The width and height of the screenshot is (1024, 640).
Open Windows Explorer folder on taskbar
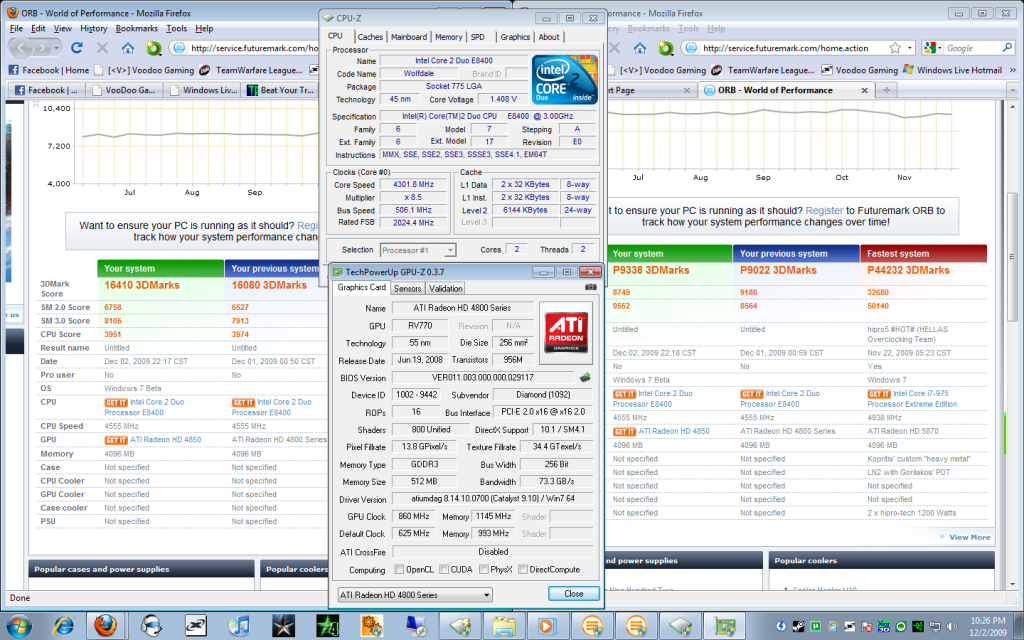(x=504, y=626)
